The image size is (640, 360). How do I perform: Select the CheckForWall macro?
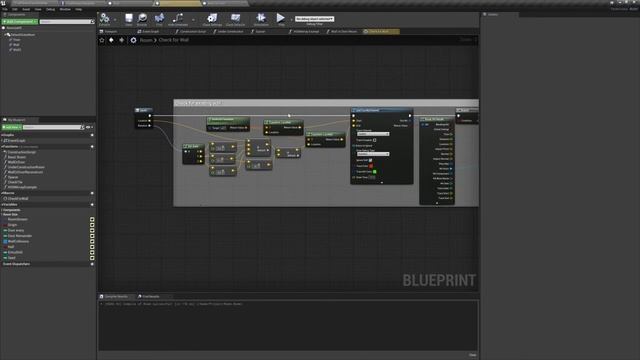[18, 199]
